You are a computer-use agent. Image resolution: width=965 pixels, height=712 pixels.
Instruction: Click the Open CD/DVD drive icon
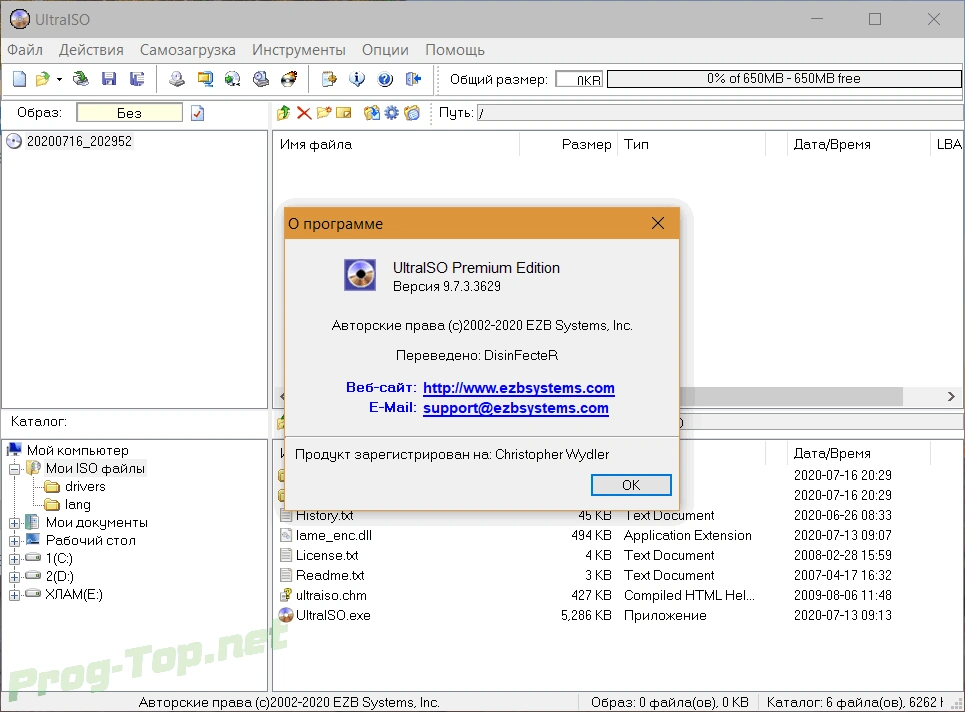(81, 79)
